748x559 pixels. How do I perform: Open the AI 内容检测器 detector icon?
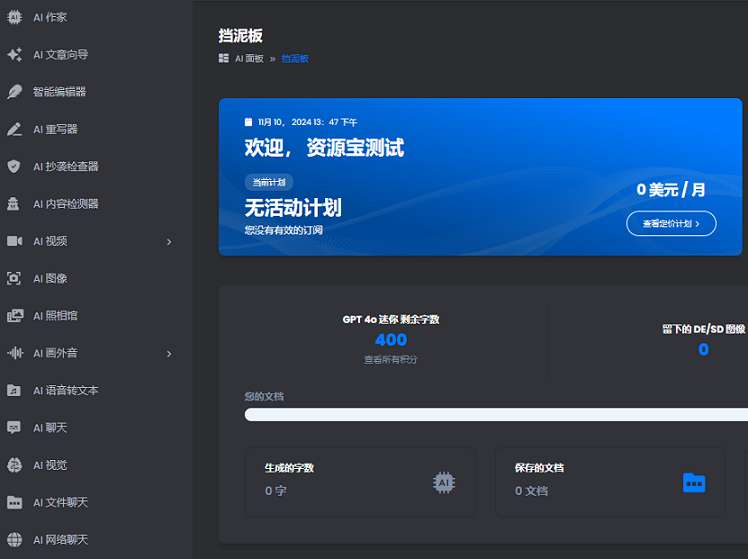click(x=13, y=204)
